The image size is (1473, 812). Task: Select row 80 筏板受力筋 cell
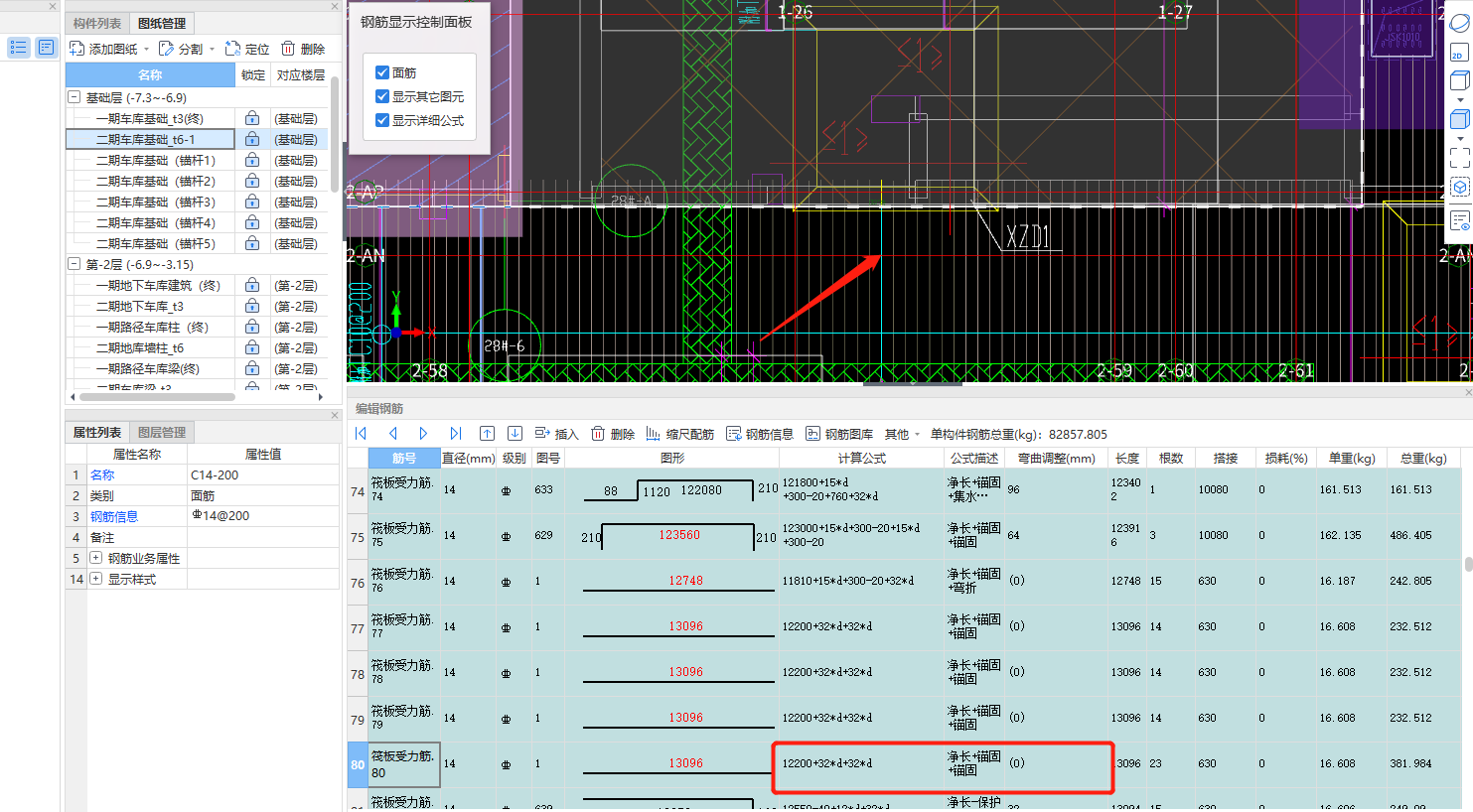click(404, 764)
